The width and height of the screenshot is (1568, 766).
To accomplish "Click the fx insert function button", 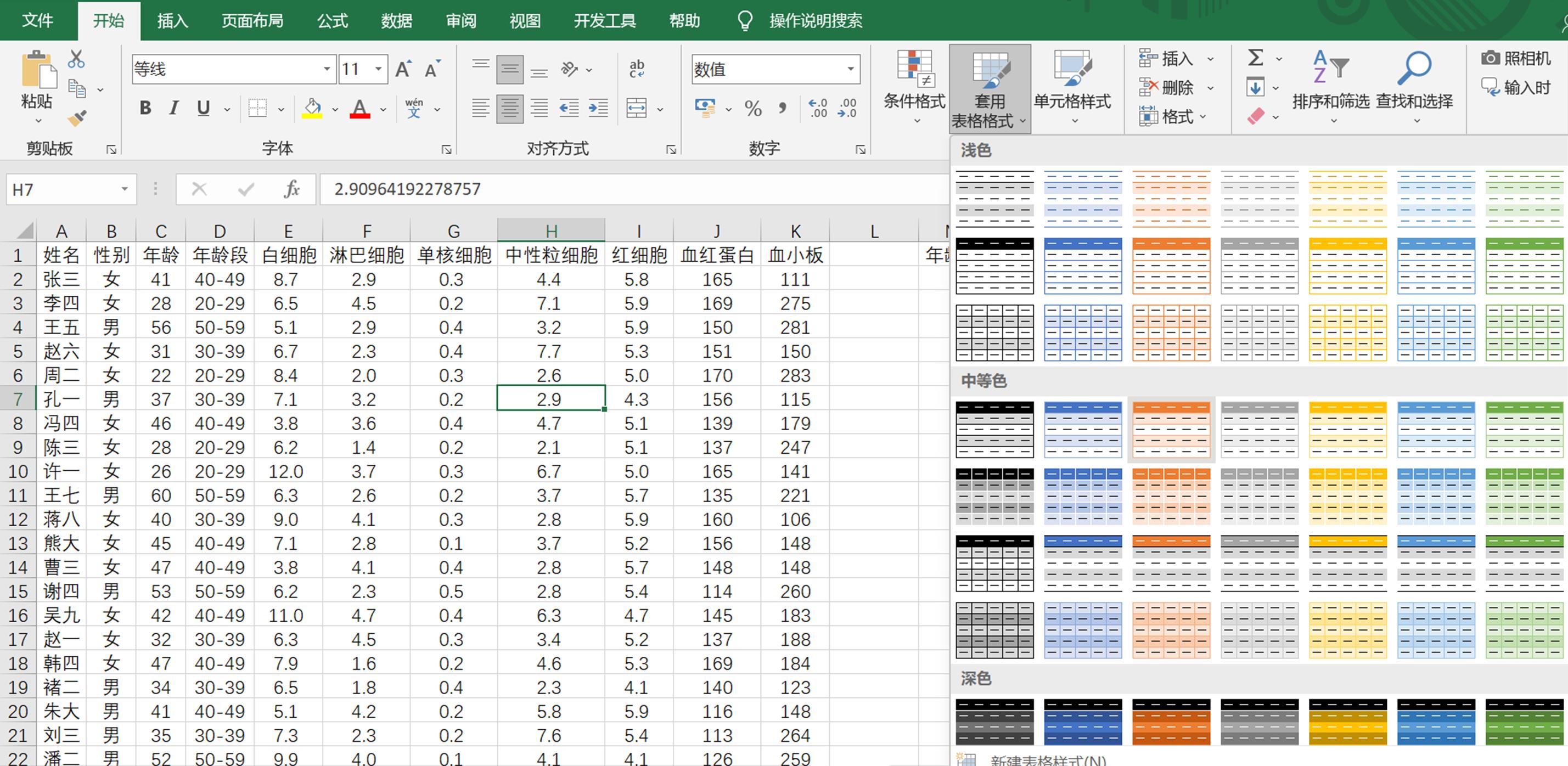I will click(291, 189).
